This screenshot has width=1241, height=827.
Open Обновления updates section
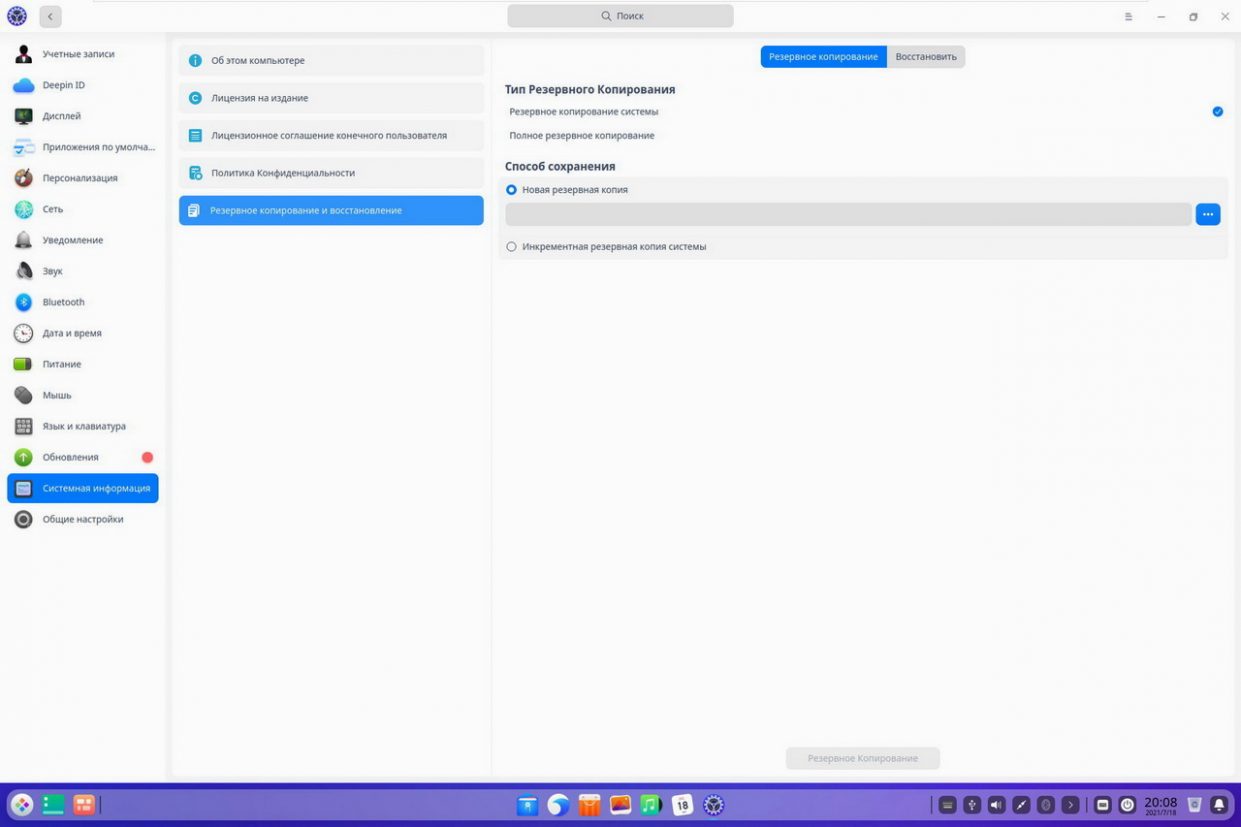pos(70,457)
